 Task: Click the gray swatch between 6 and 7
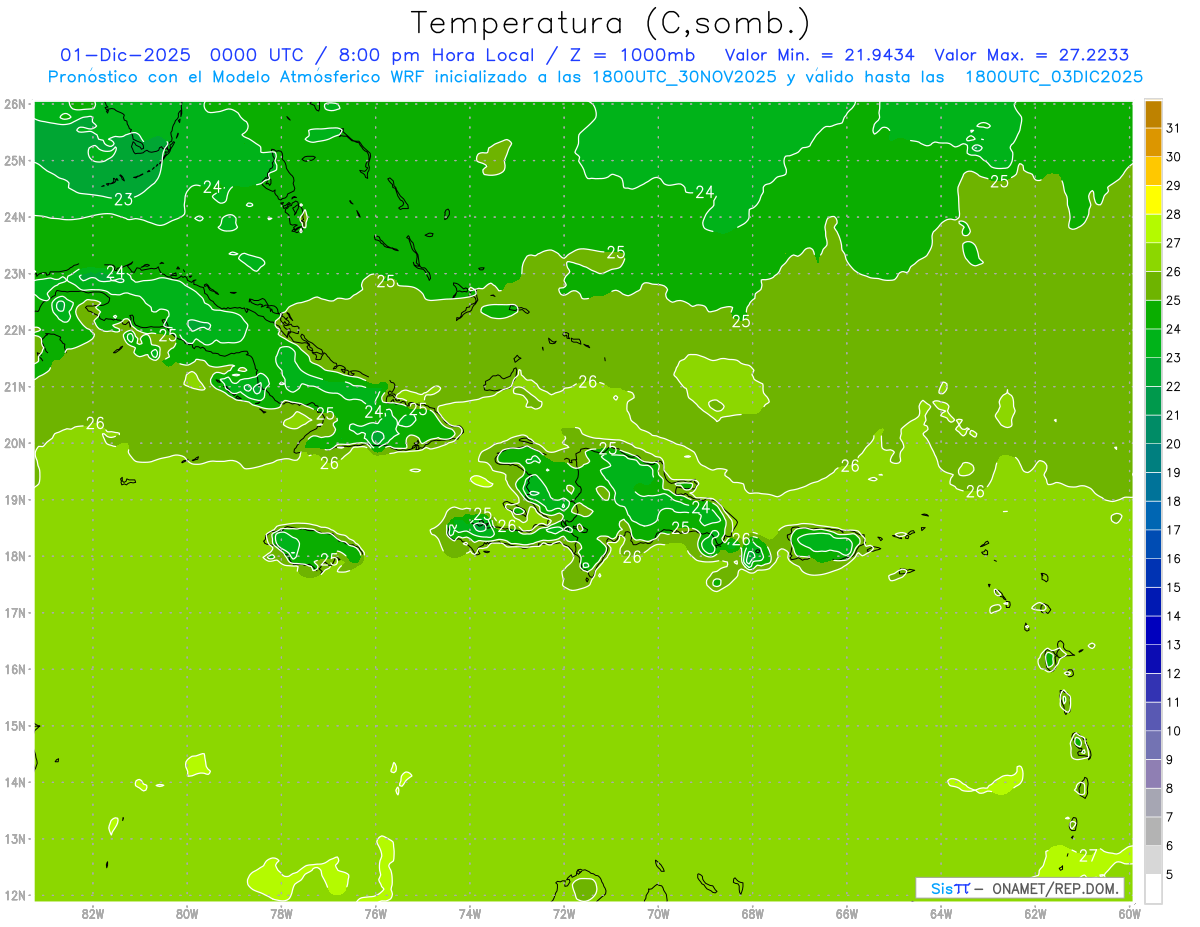(x=1153, y=831)
